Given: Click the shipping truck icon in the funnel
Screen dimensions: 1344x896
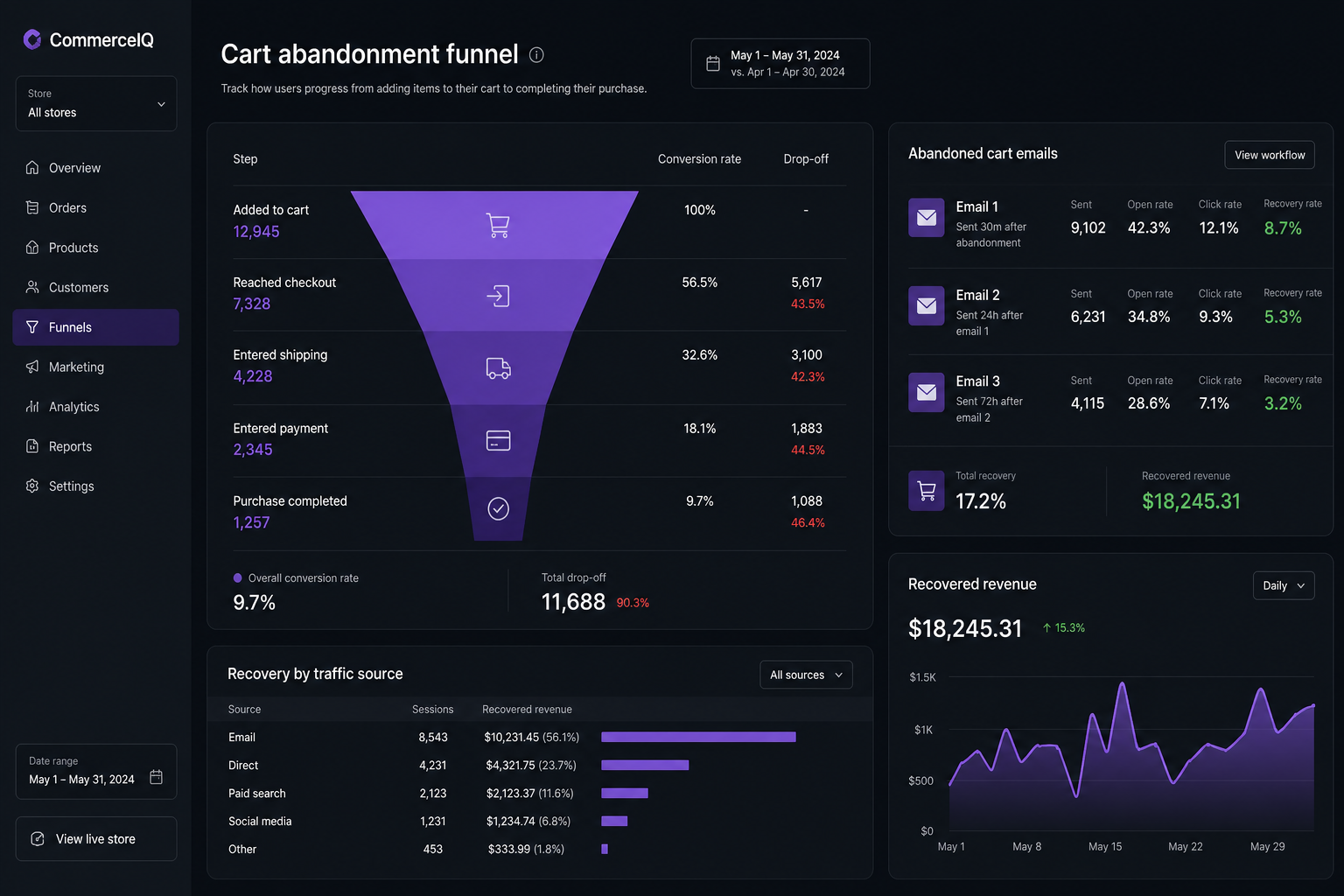Looking at the screenshot, I should pyautogui.click(x=498, y=368).
